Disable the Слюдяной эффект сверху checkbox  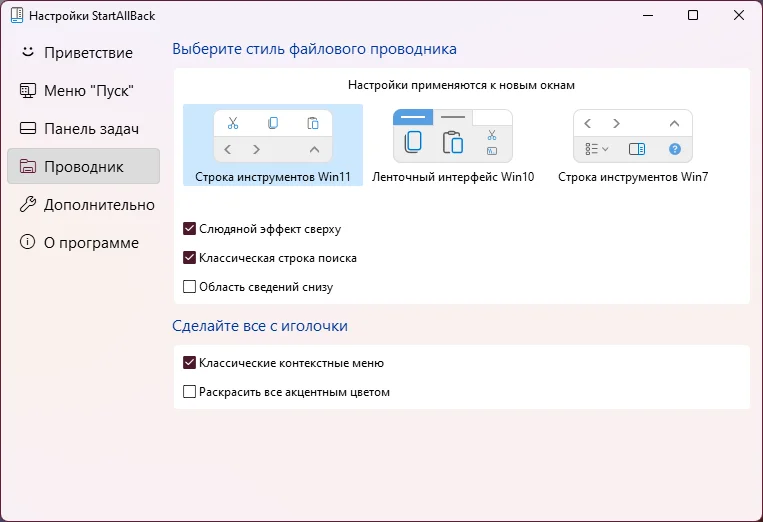(189, 228)
